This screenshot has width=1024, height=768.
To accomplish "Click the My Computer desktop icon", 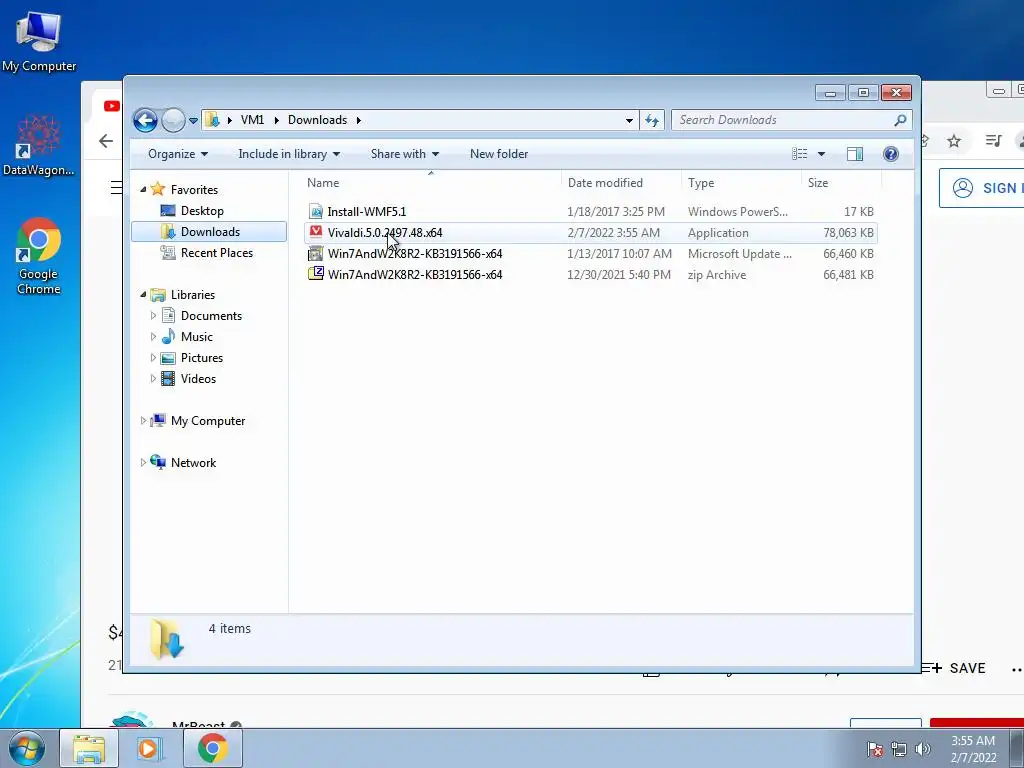I will click(x=39, y=40).
